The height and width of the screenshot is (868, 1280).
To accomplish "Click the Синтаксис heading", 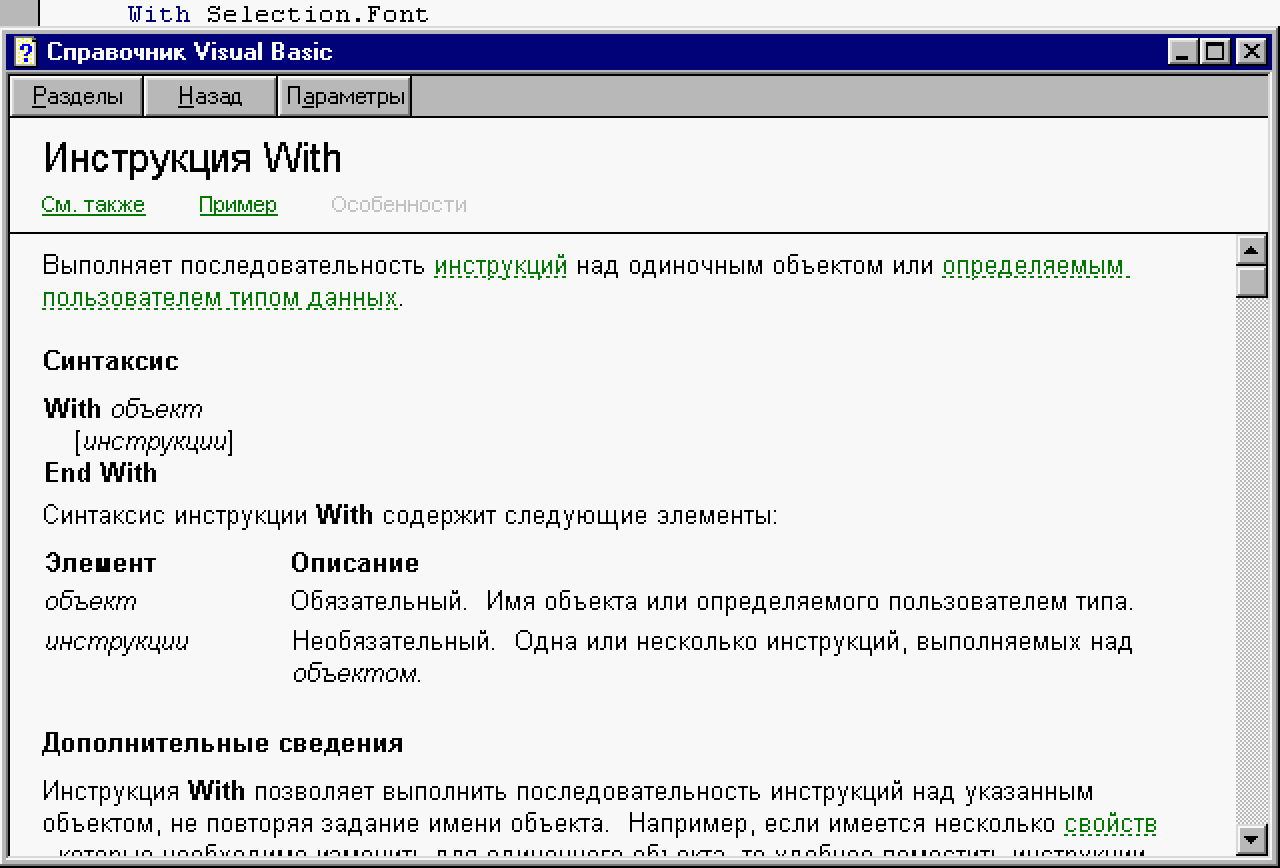I will (x=111, y=361).
